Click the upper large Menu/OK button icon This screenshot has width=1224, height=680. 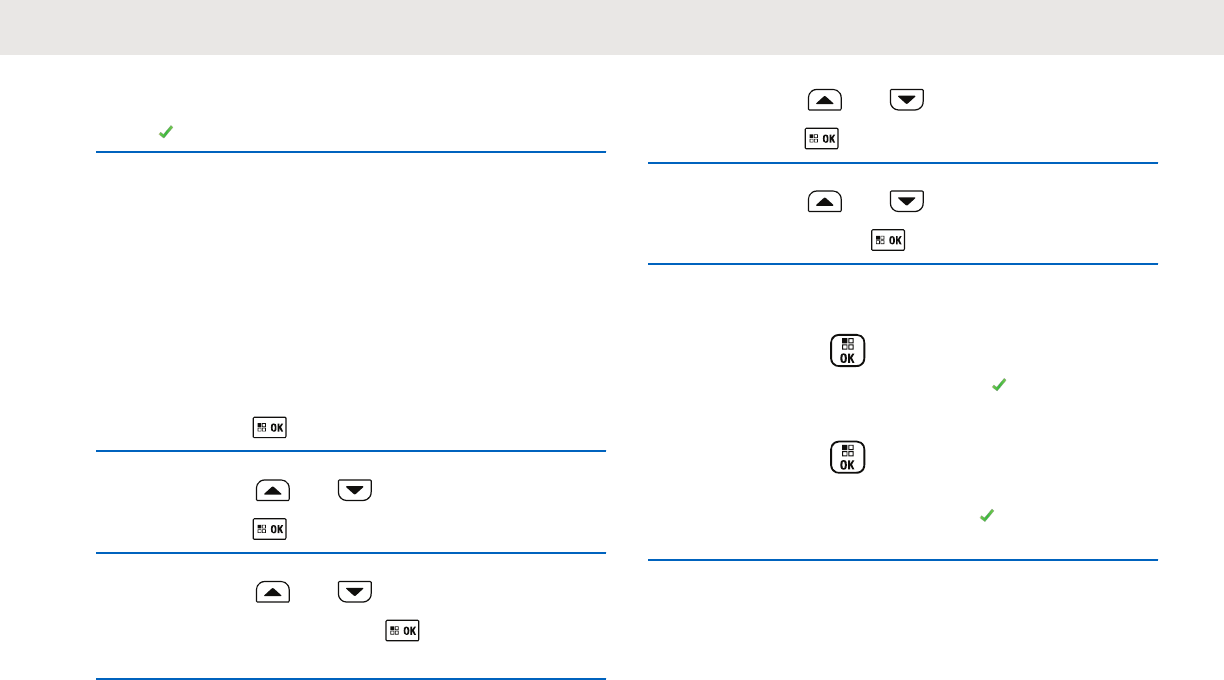pyautogui.click(x=847, y=351)
